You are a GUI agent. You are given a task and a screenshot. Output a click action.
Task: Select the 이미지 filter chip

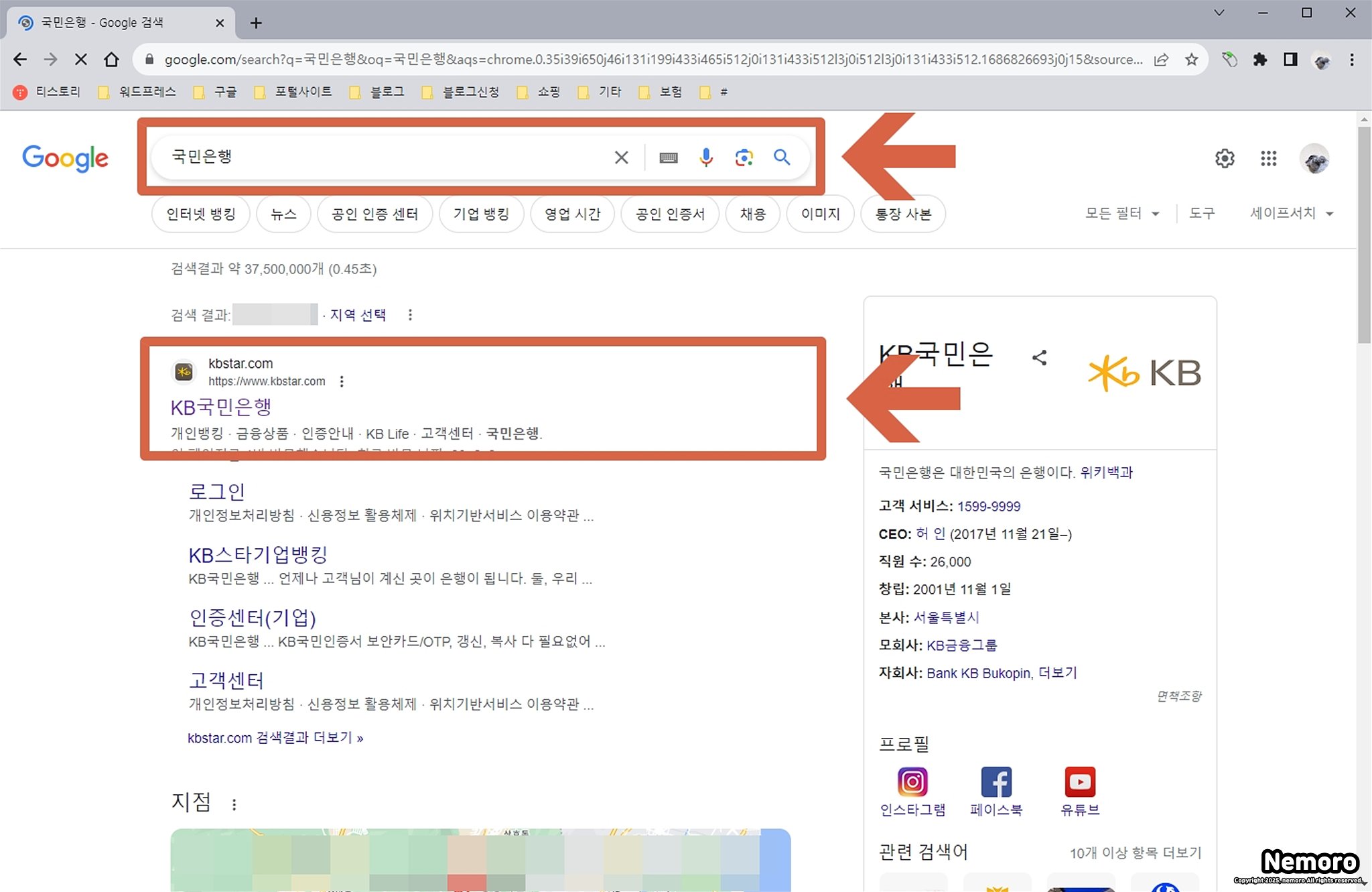pyautogui.click(x=820, y=214)
